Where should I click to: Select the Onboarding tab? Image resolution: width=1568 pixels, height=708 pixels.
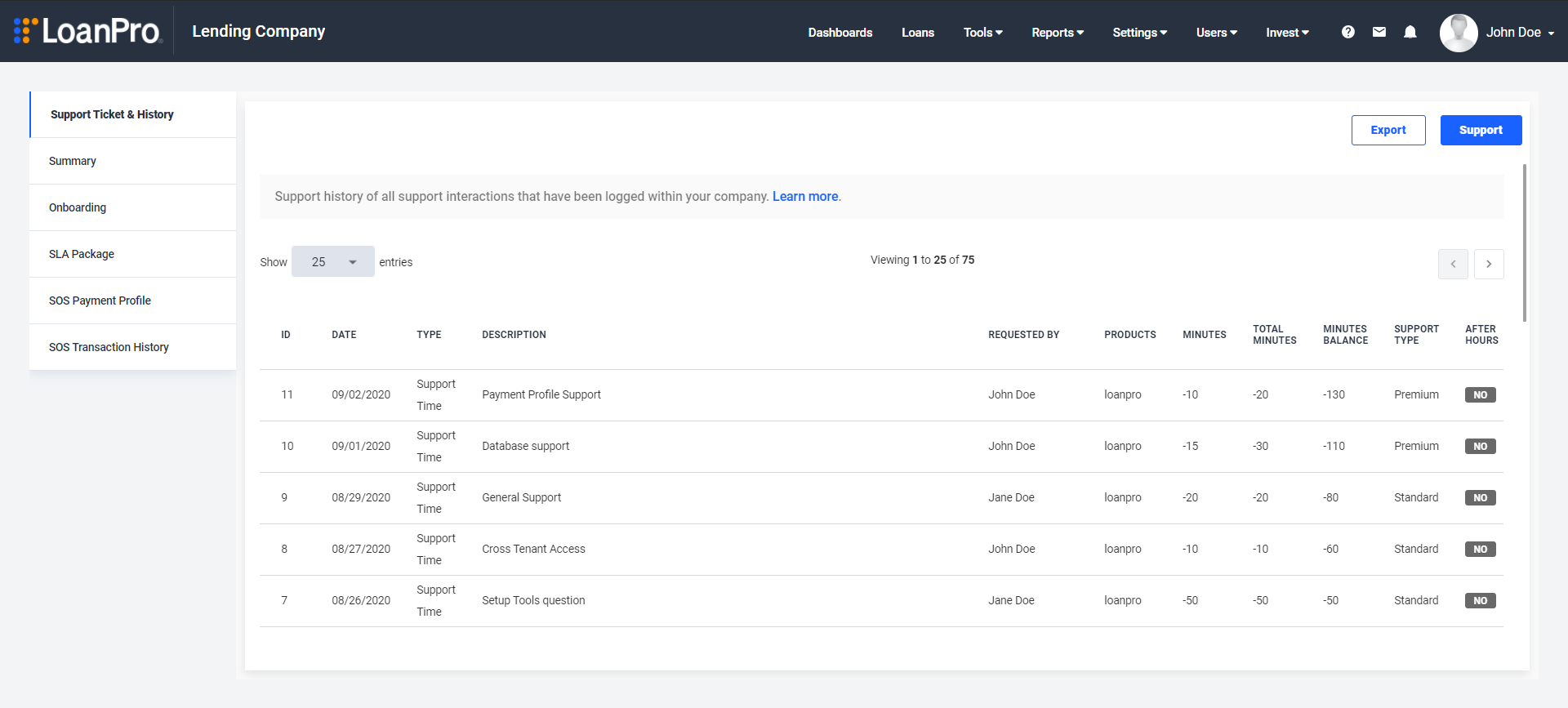133,207
